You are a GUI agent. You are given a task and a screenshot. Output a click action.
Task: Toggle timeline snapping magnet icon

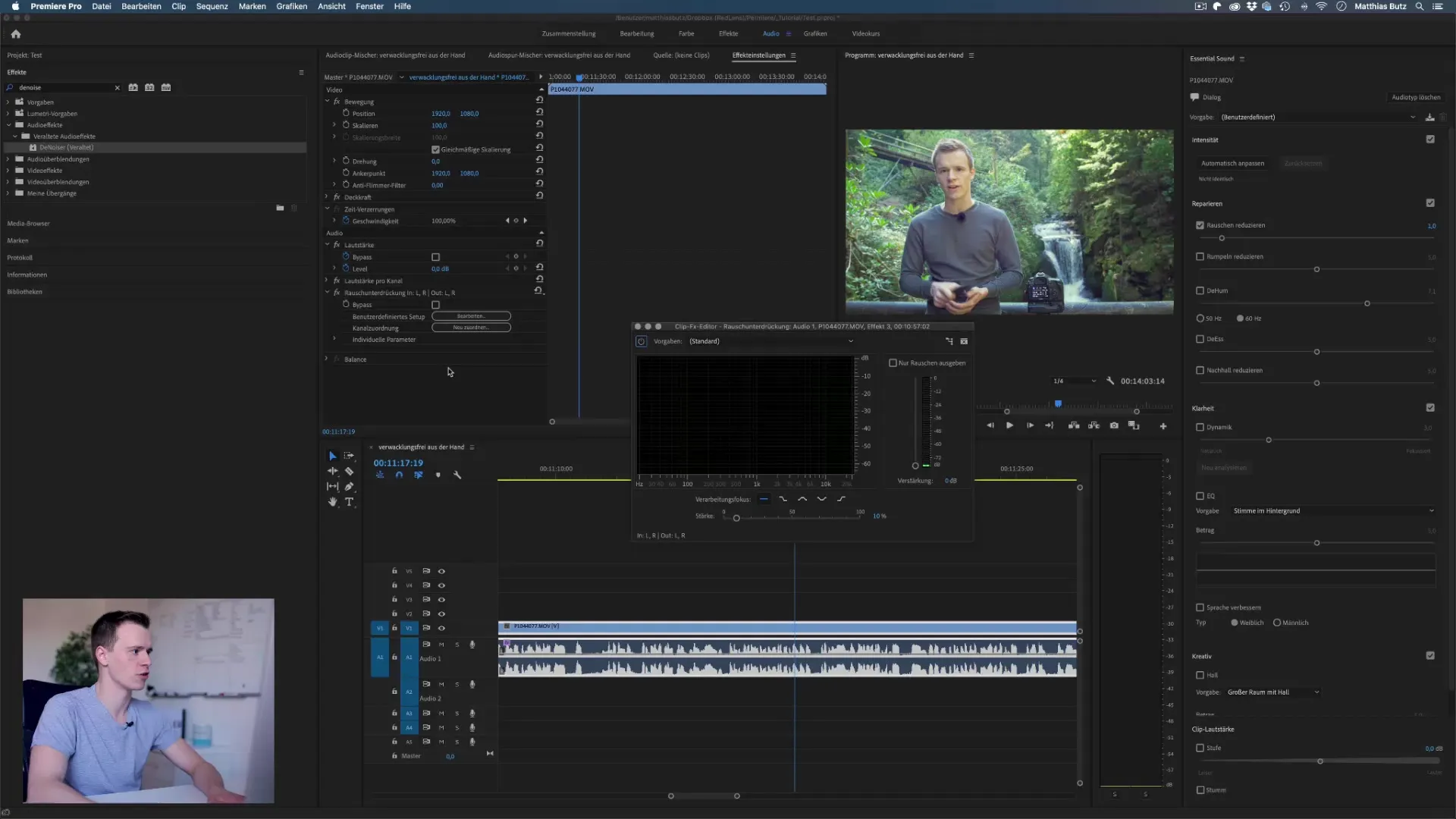click(399, 475)
